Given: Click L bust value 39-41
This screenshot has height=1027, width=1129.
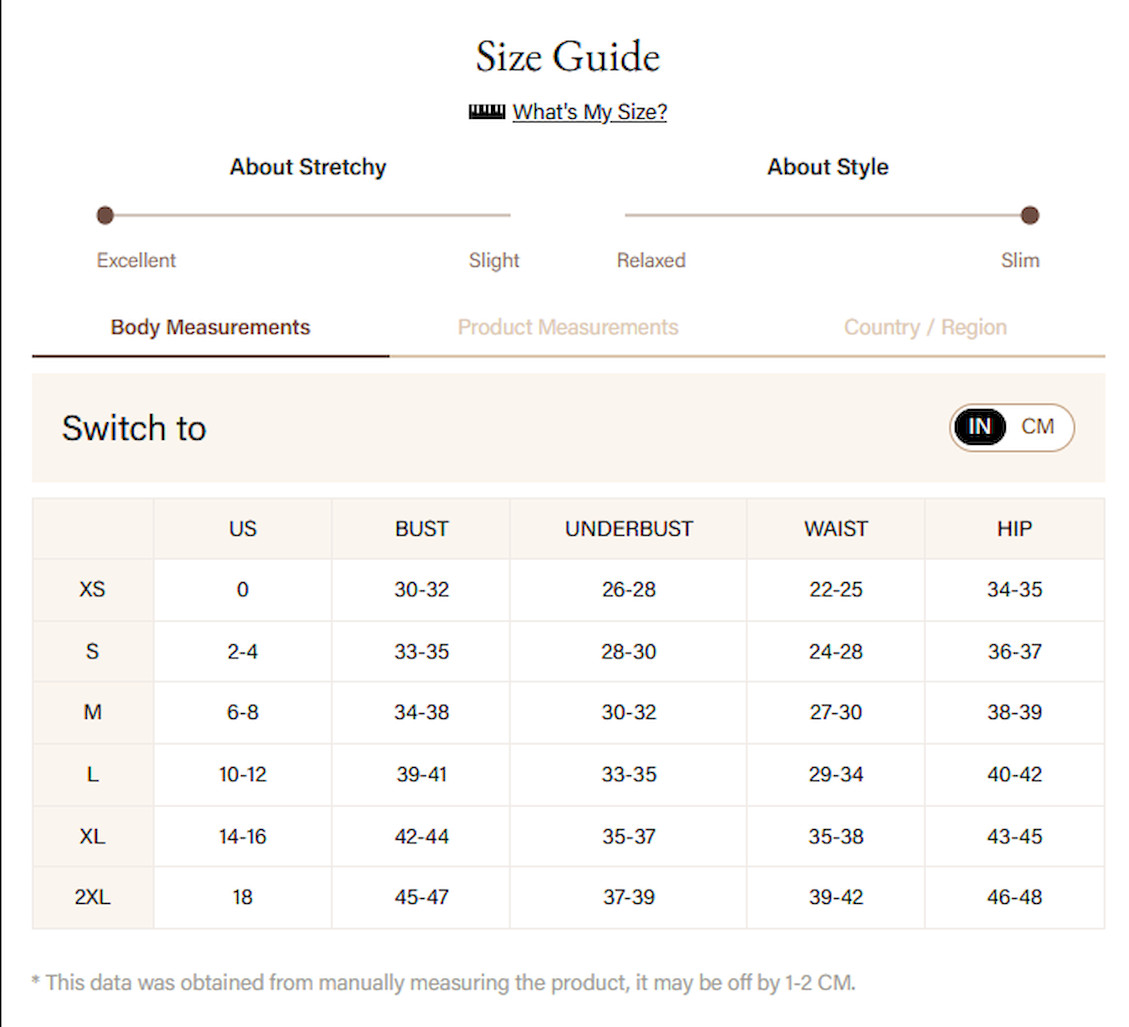Looking at the screenshot, I should 421,774.
